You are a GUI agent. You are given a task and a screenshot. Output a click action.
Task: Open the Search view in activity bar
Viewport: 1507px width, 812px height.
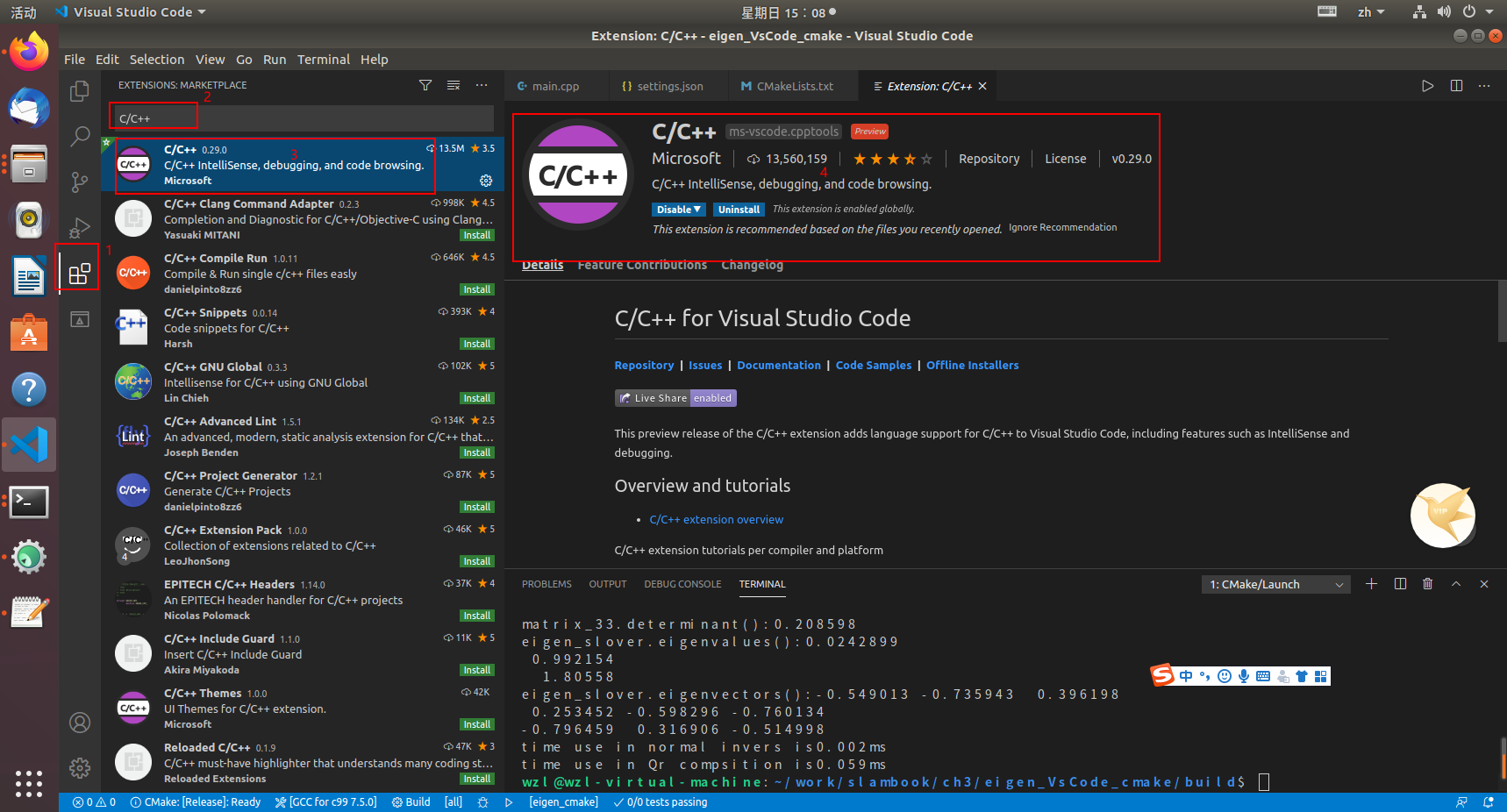80,136
